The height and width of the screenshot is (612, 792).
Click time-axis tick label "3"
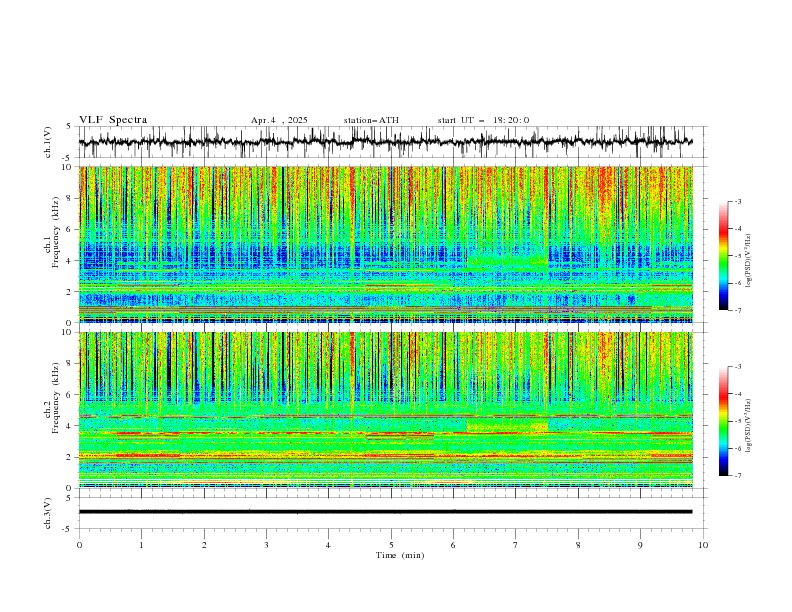point(266,545)
